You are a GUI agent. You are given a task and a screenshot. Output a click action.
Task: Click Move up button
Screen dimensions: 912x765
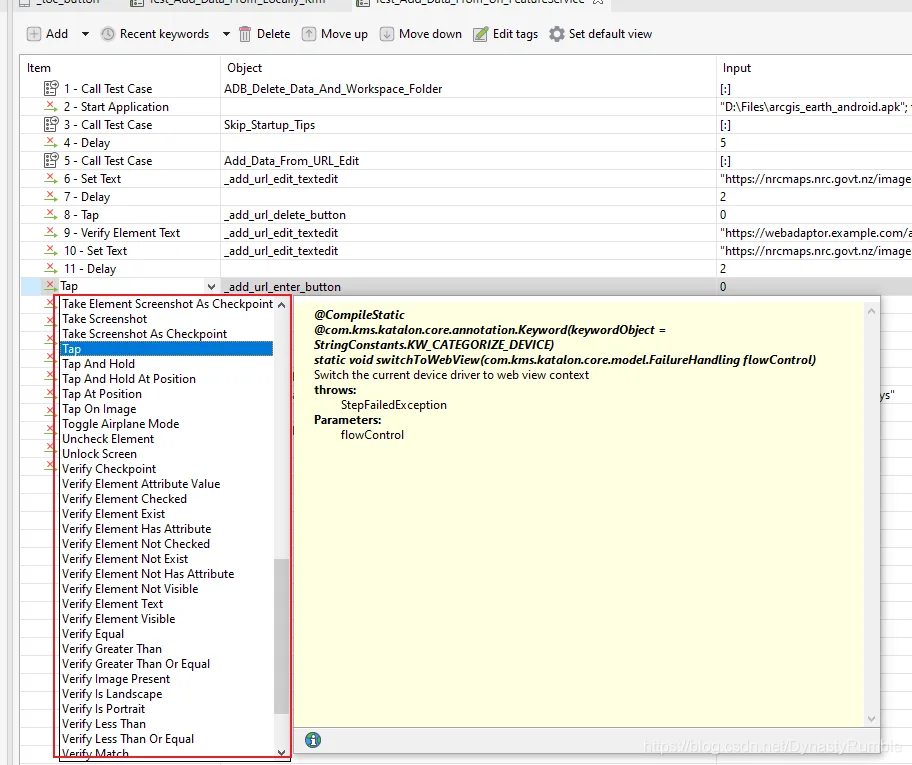click(x=335, y=34)
